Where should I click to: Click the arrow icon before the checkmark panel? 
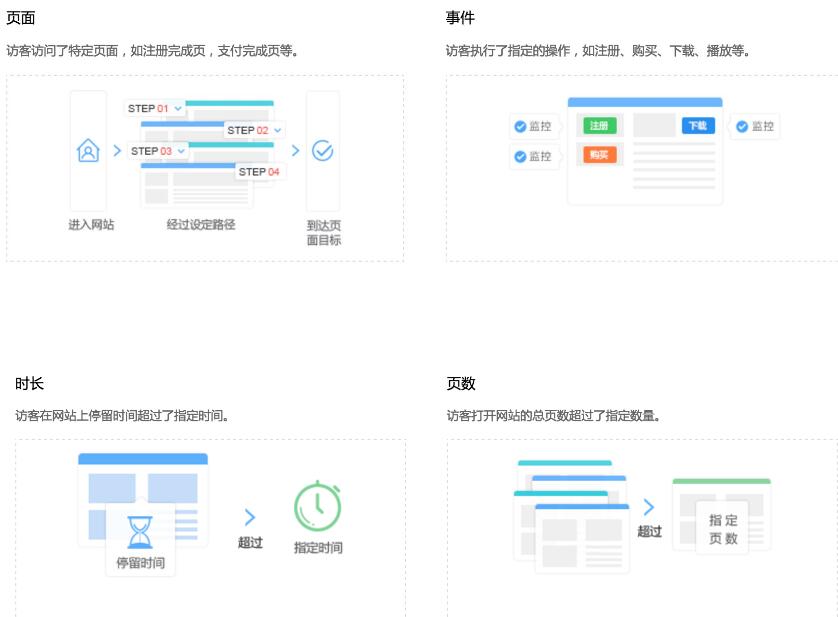click(x=295, y=151)
